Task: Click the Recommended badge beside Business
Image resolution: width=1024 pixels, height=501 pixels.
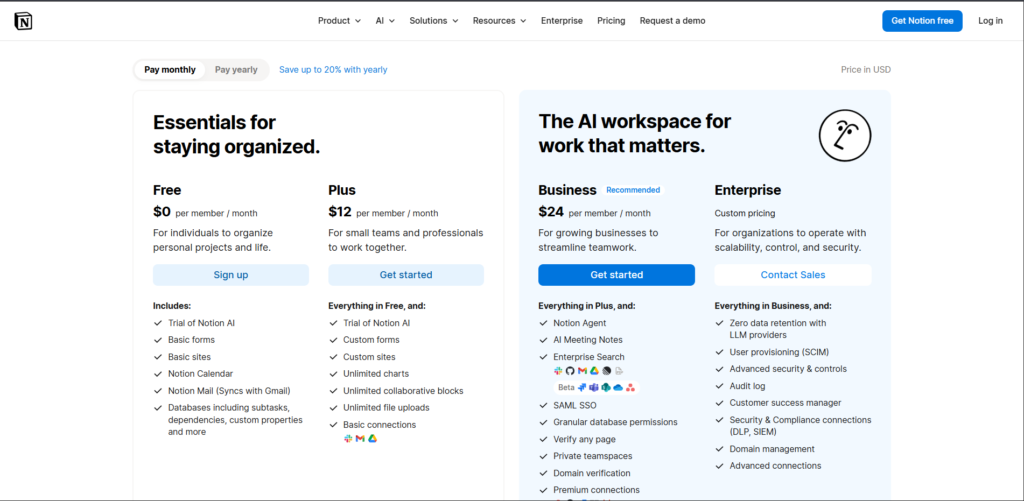Action: pos(633,190)
